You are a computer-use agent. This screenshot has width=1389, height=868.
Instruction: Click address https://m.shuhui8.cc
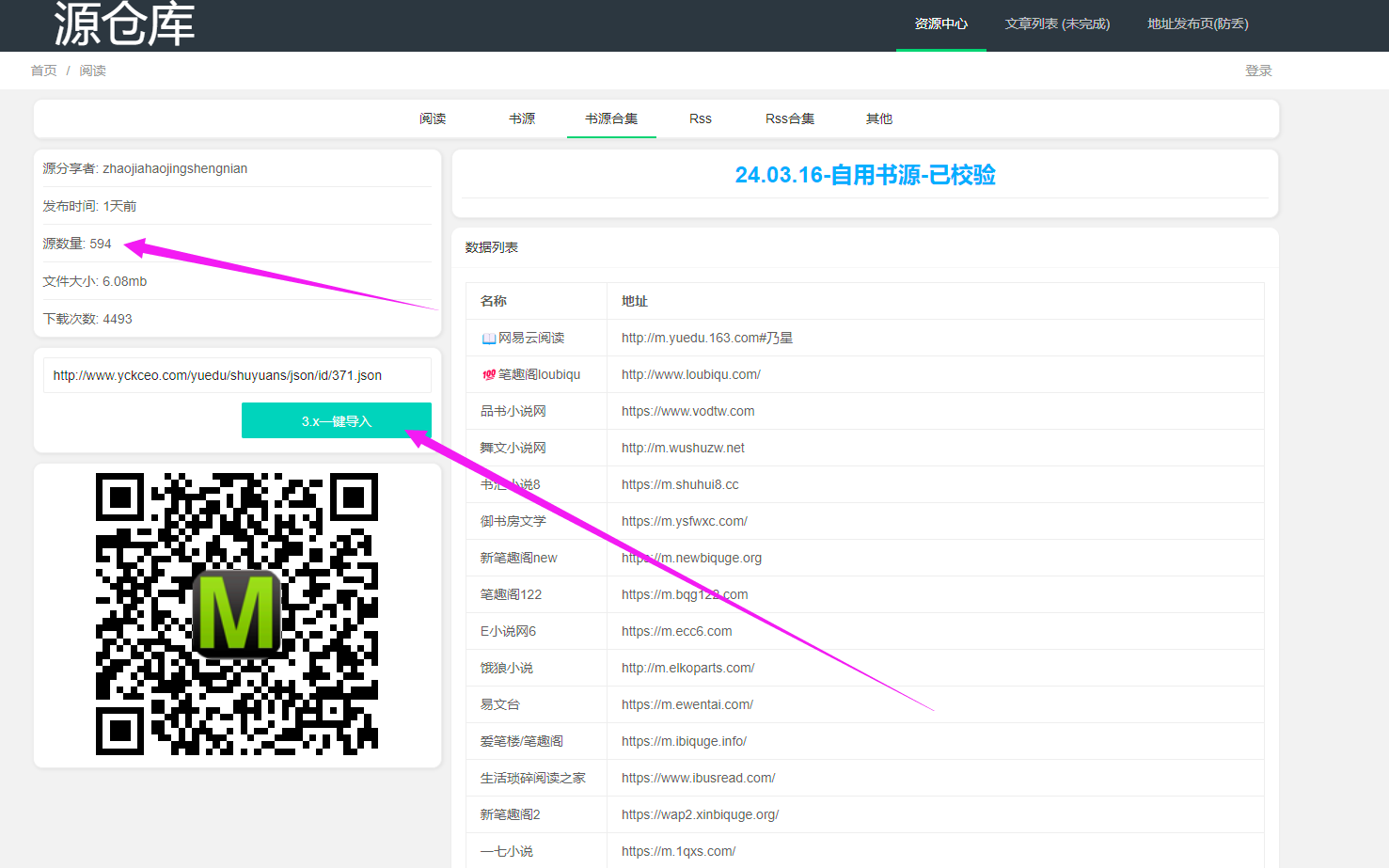point(680,484)
